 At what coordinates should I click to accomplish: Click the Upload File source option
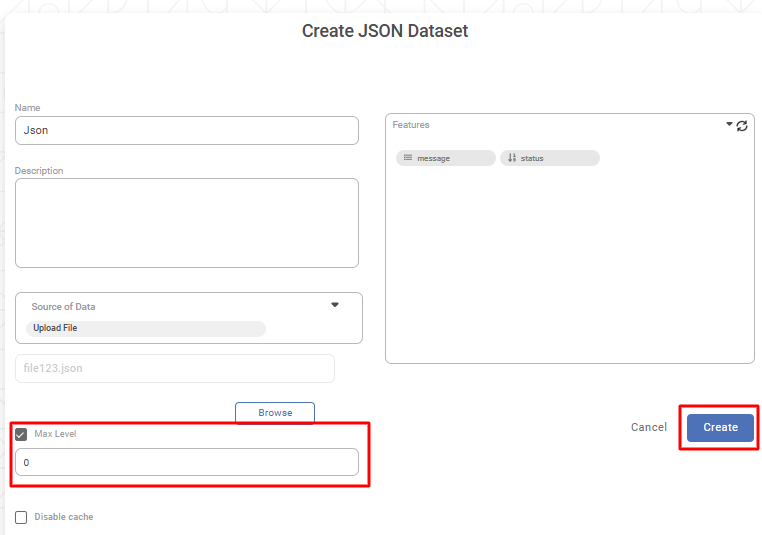pos(145,328)
